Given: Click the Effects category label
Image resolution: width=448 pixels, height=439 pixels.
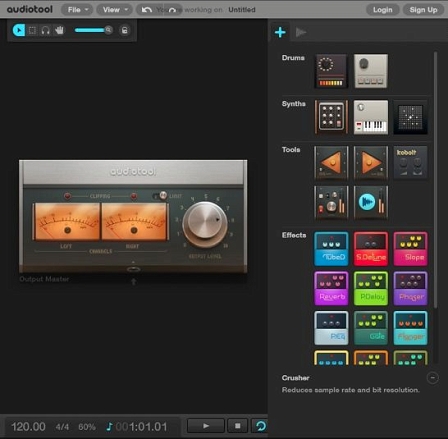Looking at the screenshot, I should (x=294, y=235).
